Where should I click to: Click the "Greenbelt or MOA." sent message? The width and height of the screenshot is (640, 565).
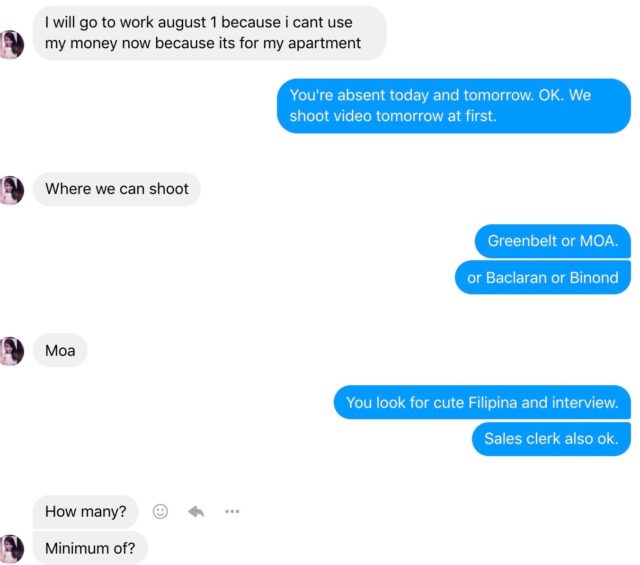pos(552,241)
